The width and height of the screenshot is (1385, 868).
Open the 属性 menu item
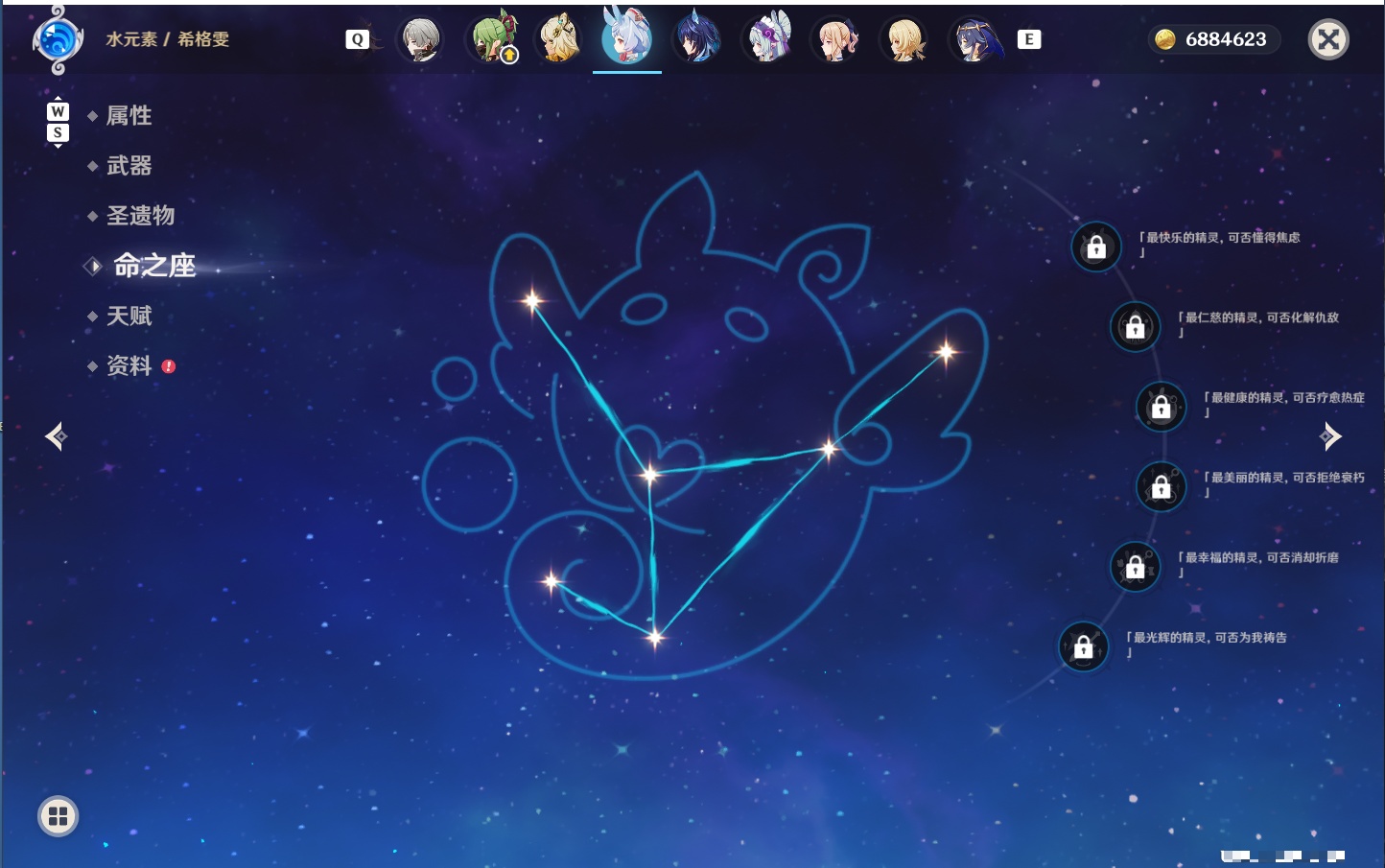click(x=129, y=116)
